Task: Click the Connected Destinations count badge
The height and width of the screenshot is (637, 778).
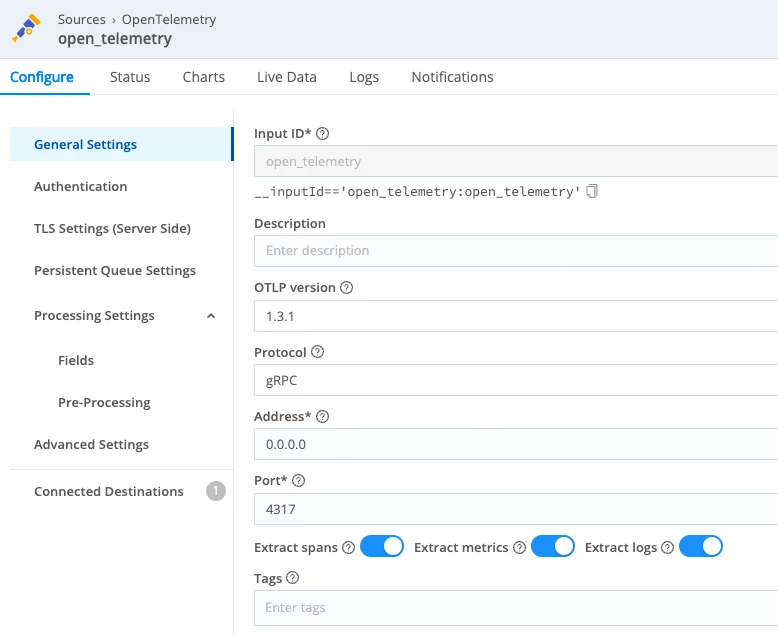Action: point(216,491)
